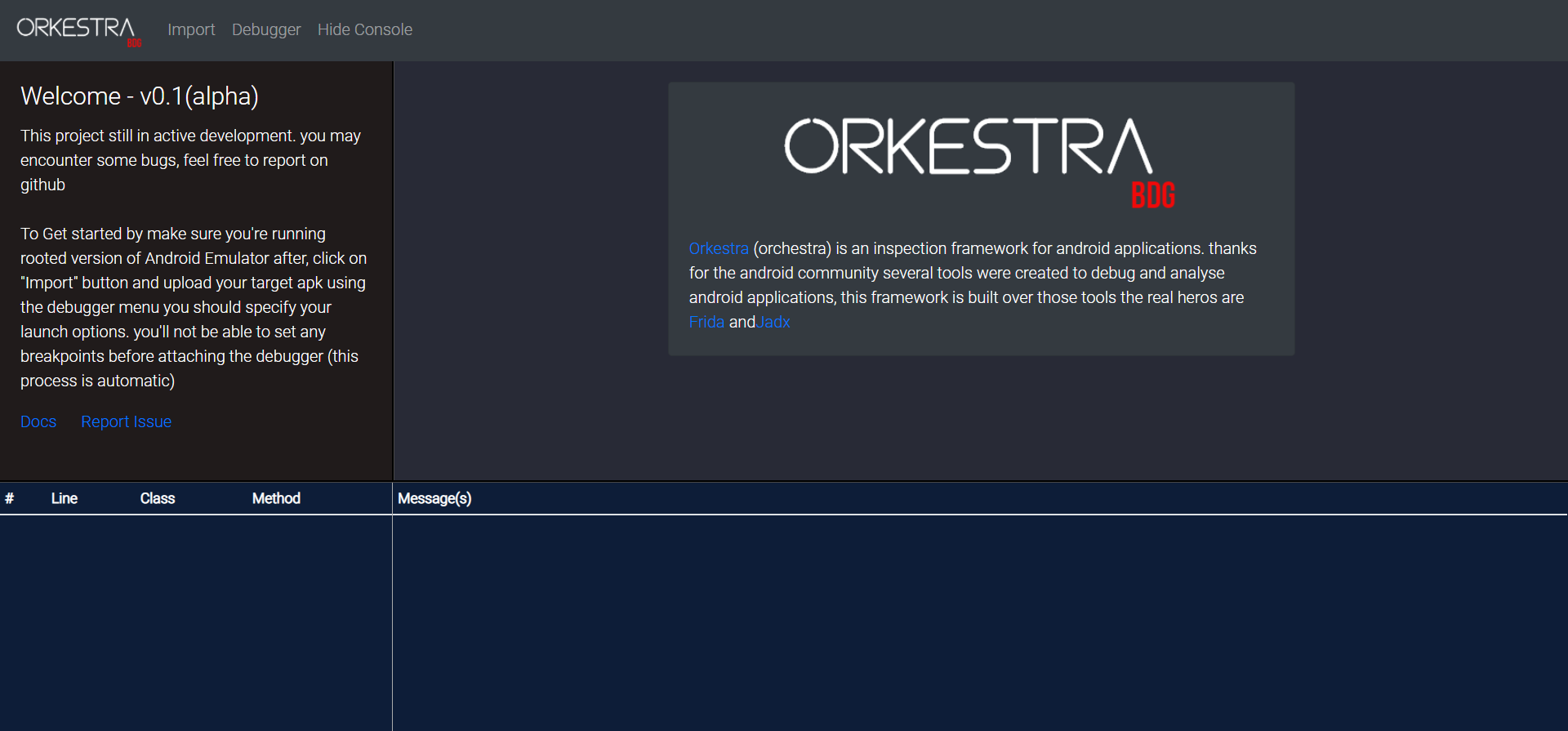Open the Docs link
Screen dimensions: 1568x731
click(x=38, y=421)
